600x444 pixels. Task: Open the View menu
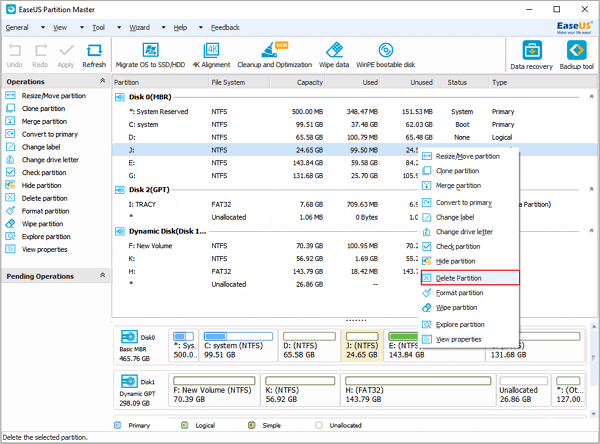[x=60, y=28]
